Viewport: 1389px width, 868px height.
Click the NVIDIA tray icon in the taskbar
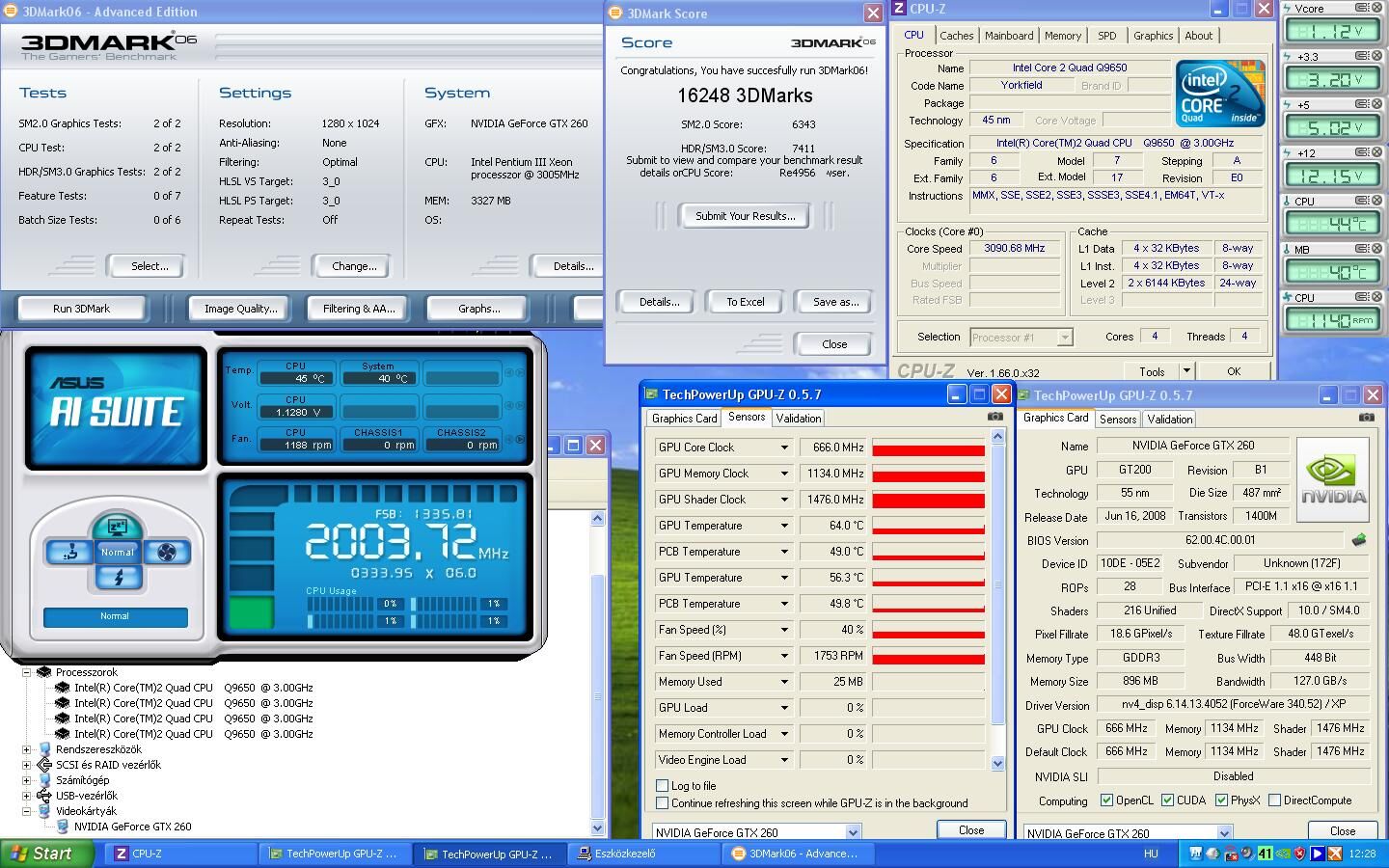(x=1282, y=854)
